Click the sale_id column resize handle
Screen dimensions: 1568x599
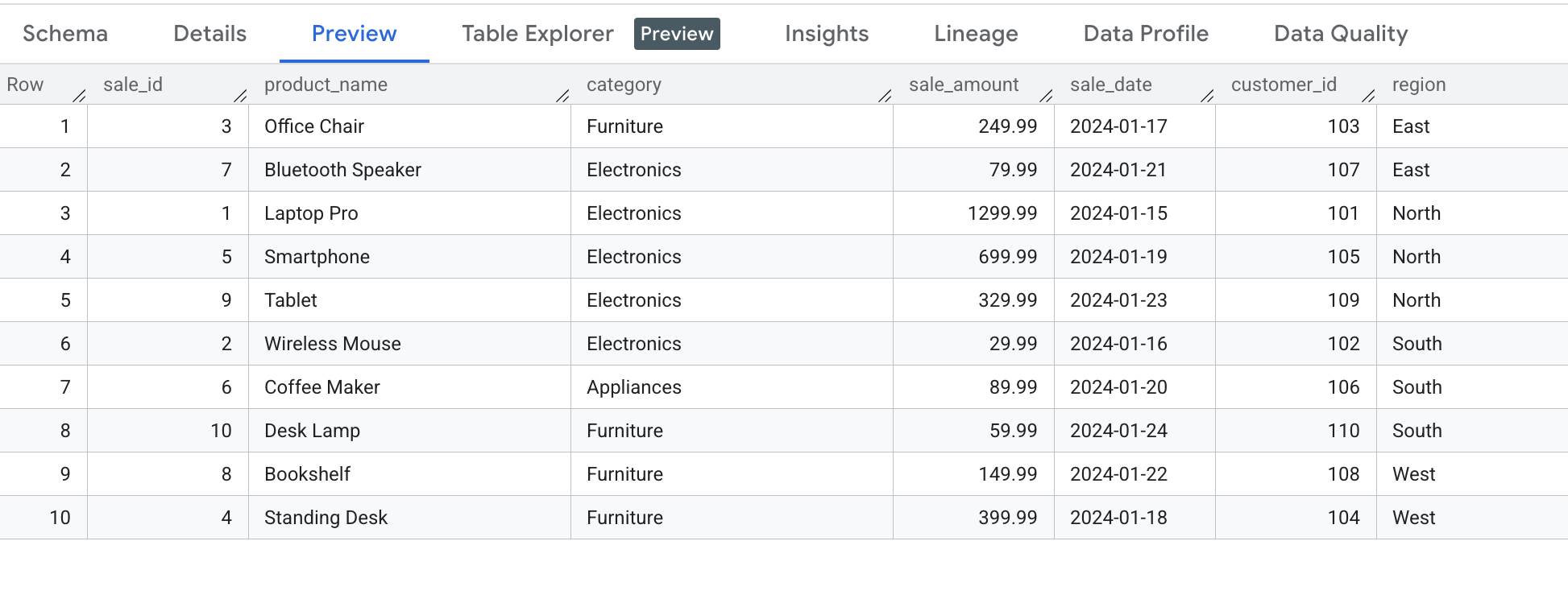(240, 96)
